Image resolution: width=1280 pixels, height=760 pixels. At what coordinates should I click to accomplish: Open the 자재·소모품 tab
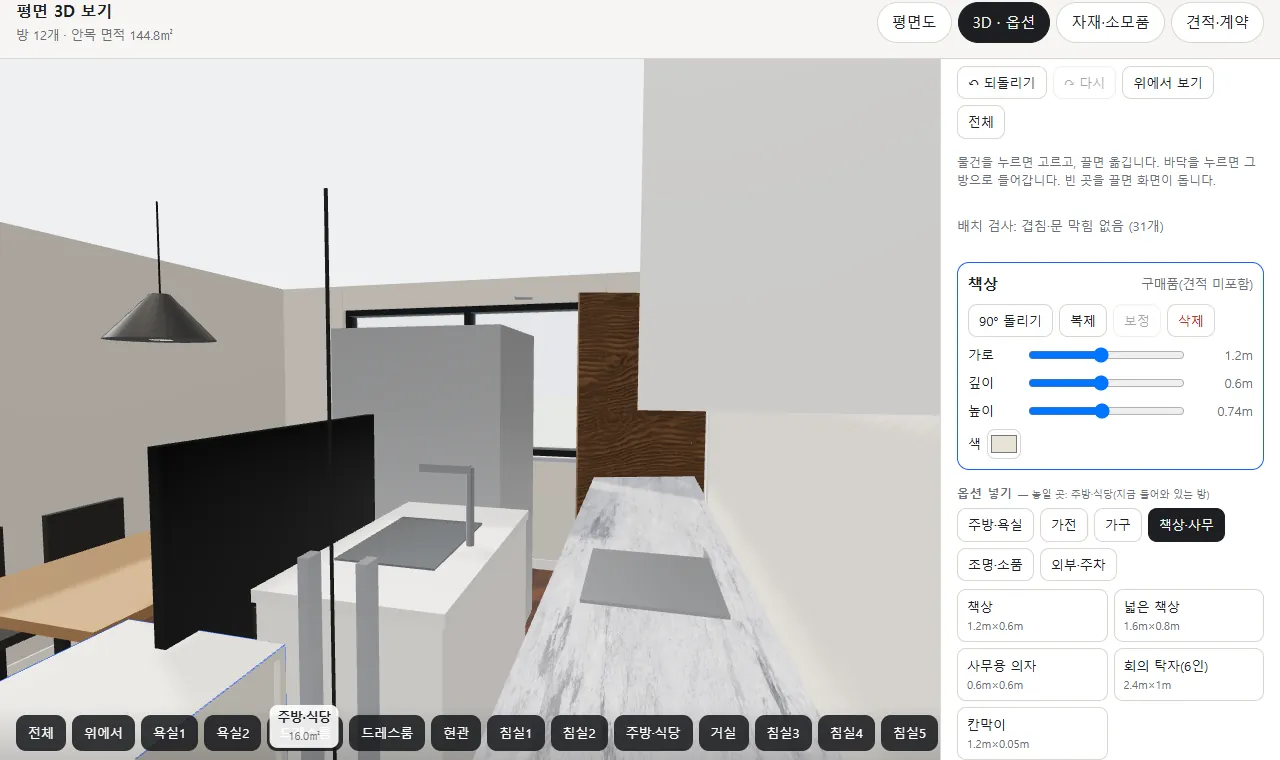(1111, 22)
